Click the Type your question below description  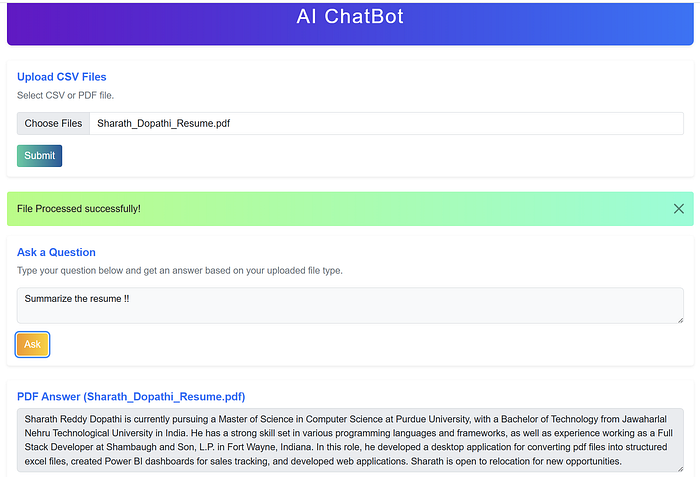coord(179,270)
